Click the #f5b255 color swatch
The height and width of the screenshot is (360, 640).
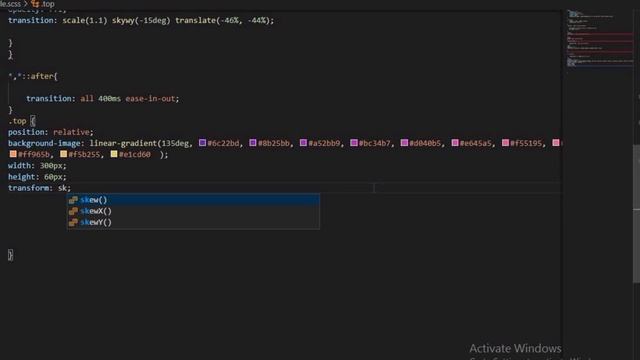[64, 154]
